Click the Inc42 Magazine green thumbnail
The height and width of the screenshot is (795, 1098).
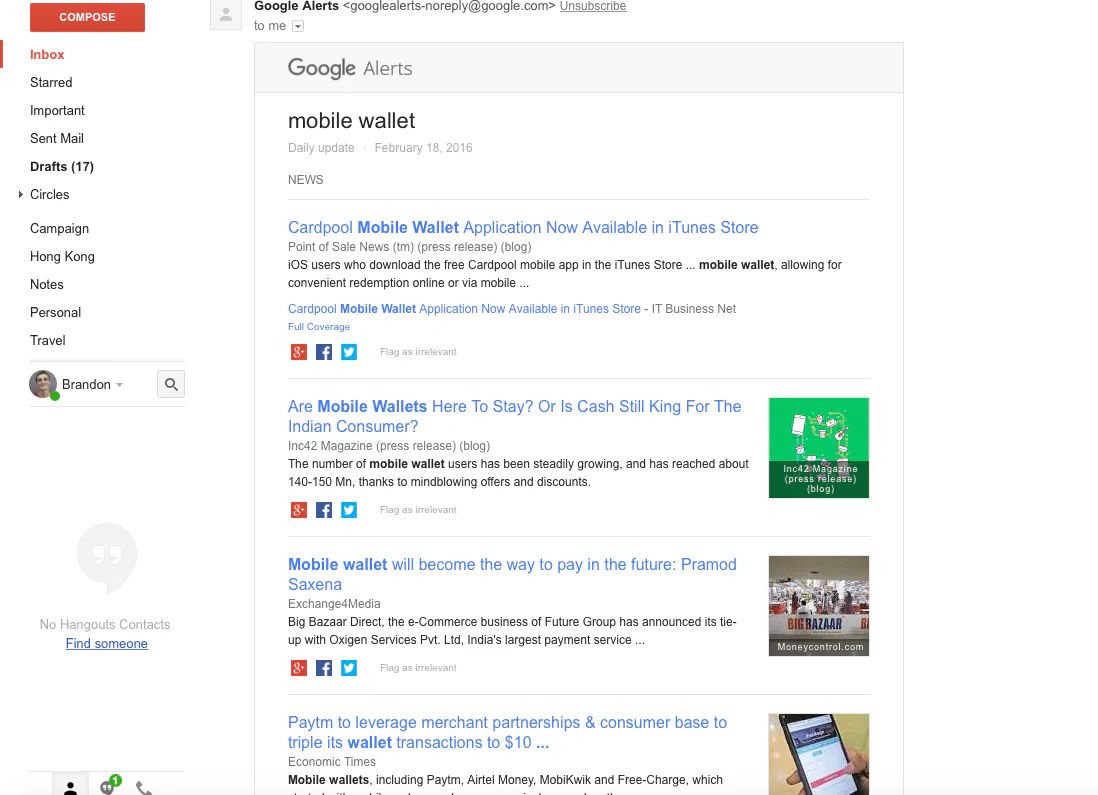coord(819,448)
